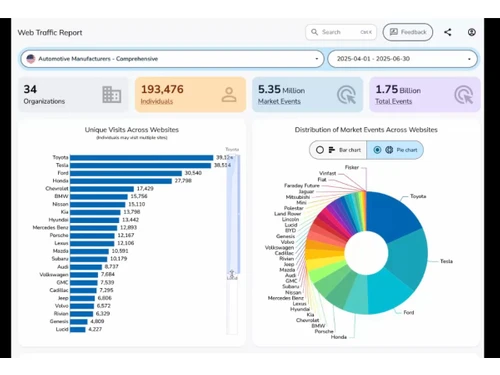Expand the segment dropdown arrow
This screenshot has width=500, height=375.
pos(316,59)
